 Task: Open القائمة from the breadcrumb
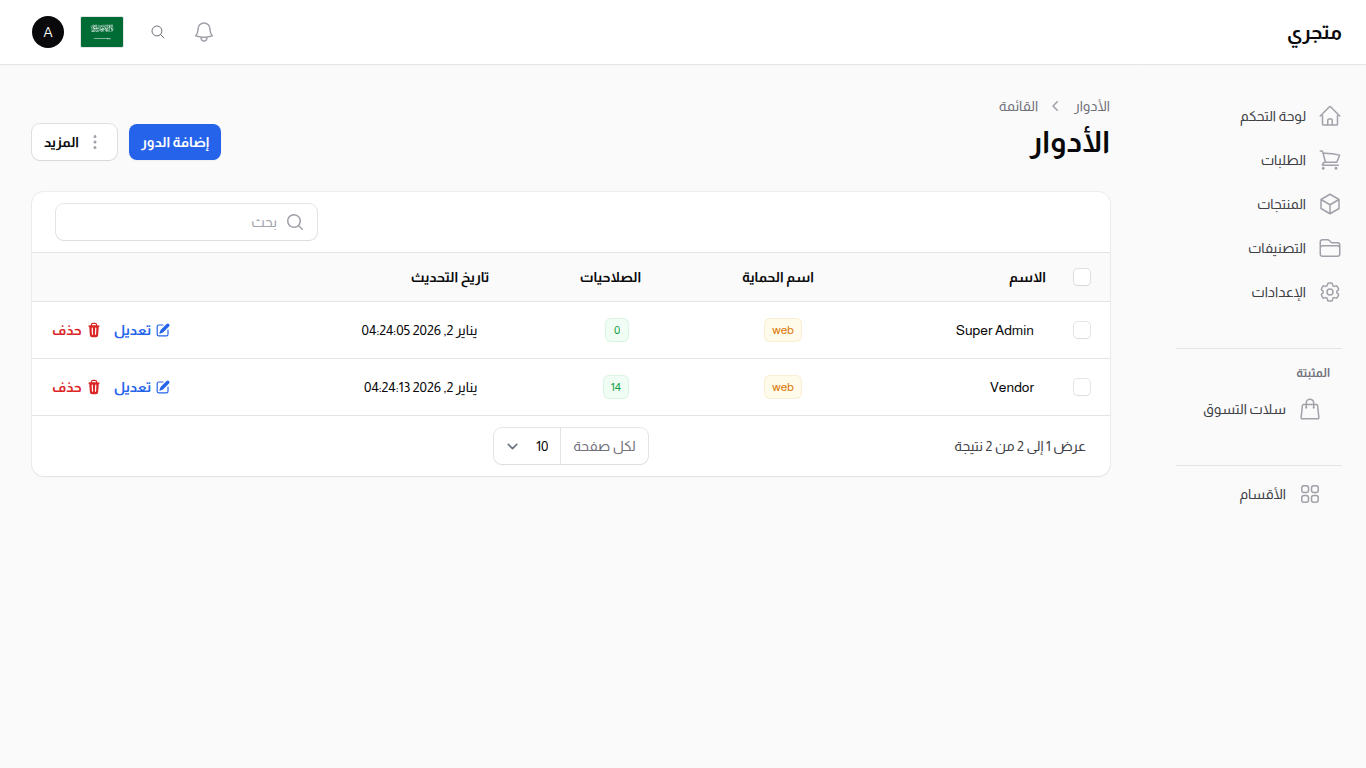[x=1019, y=106]
